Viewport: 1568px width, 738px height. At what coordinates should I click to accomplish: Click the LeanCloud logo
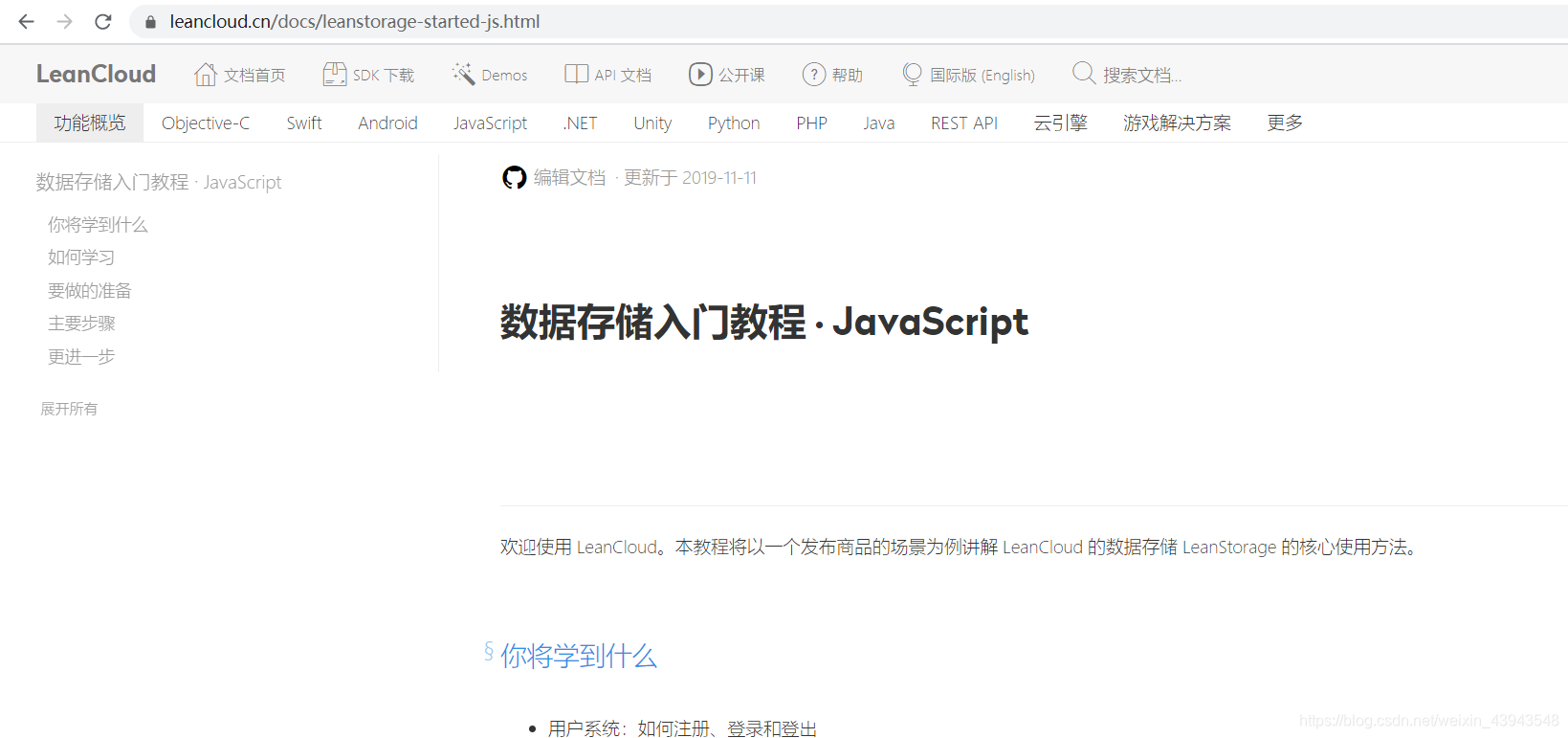[96, 75]
